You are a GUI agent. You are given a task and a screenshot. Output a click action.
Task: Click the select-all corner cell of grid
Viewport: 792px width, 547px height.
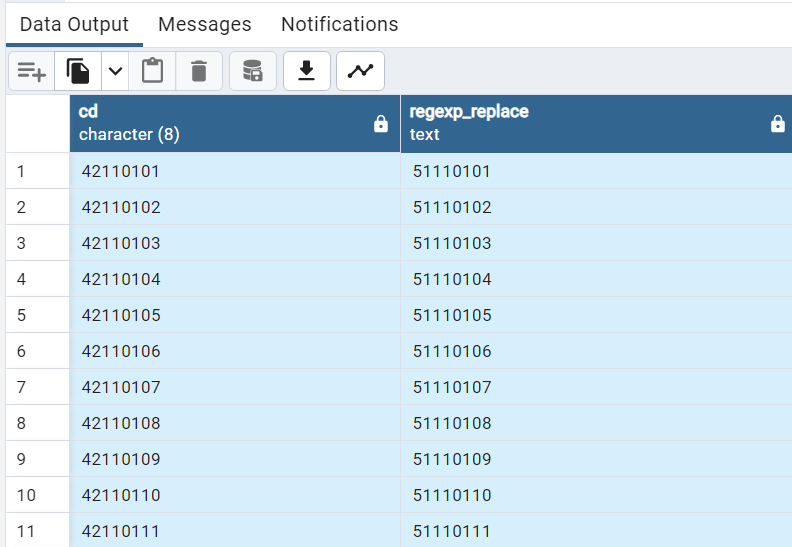[38, 123]
